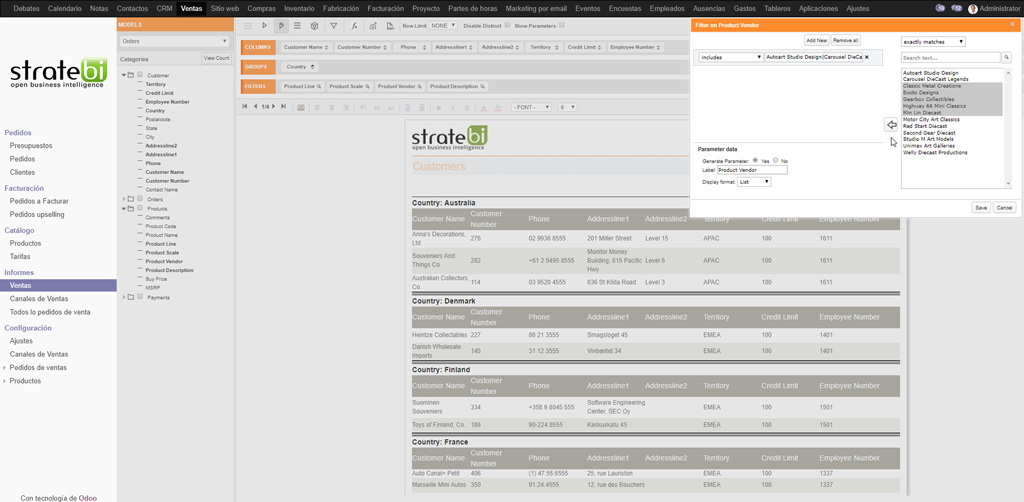Click the run report play icon
Viewport: 1024px width, 502px height.
pyautogui.click(x=264, y=26)
